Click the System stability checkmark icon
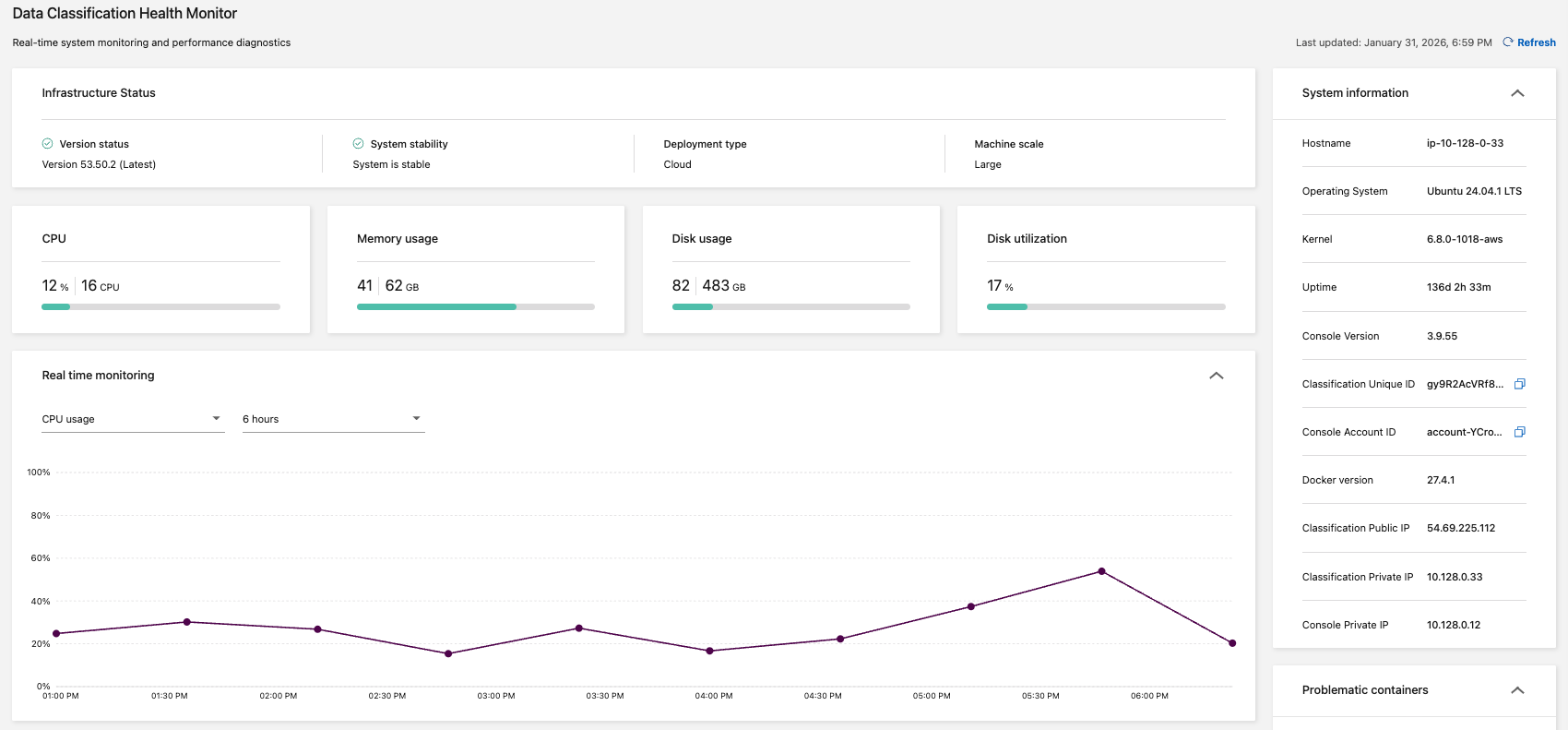 pos(358,144)
